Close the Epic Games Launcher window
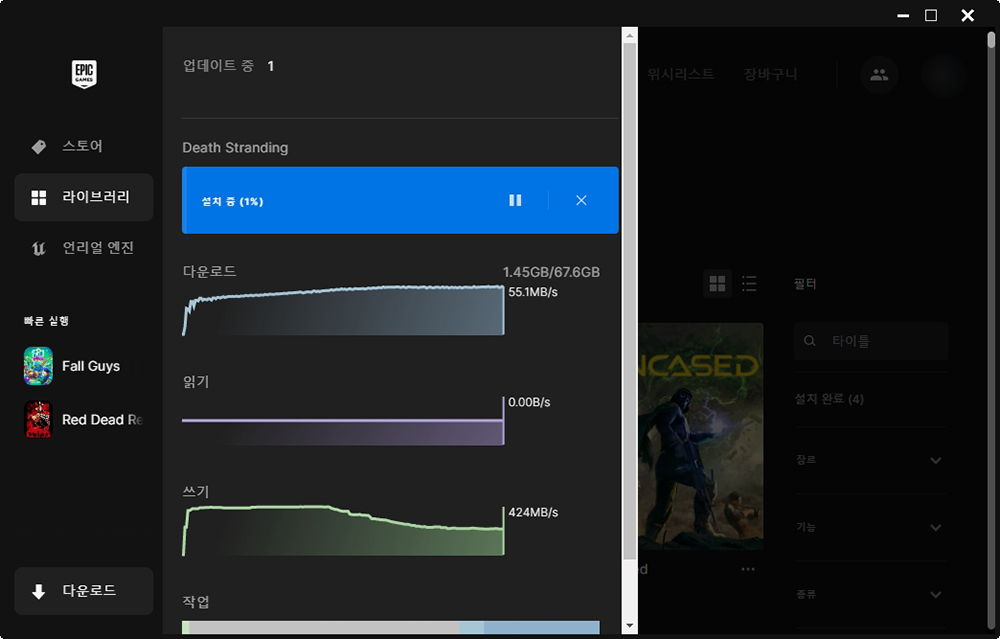The height and width of the screenshot is (639, 1000). (x=967, y=15)
